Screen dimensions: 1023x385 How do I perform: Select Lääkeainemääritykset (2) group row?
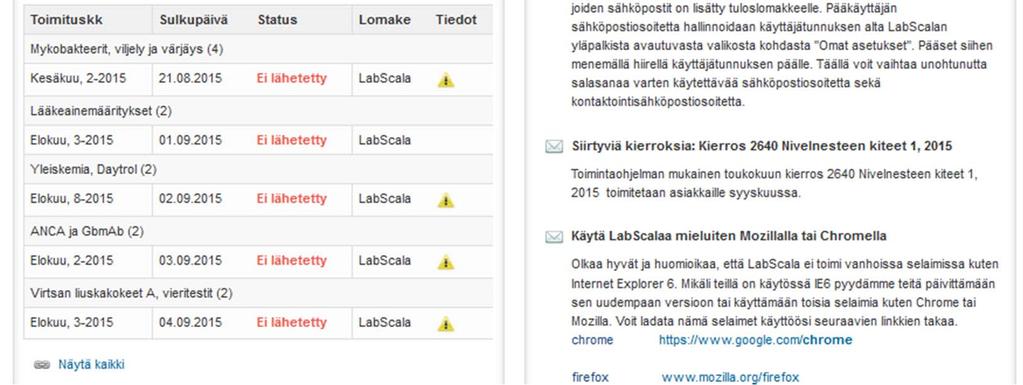coord(258,111)
